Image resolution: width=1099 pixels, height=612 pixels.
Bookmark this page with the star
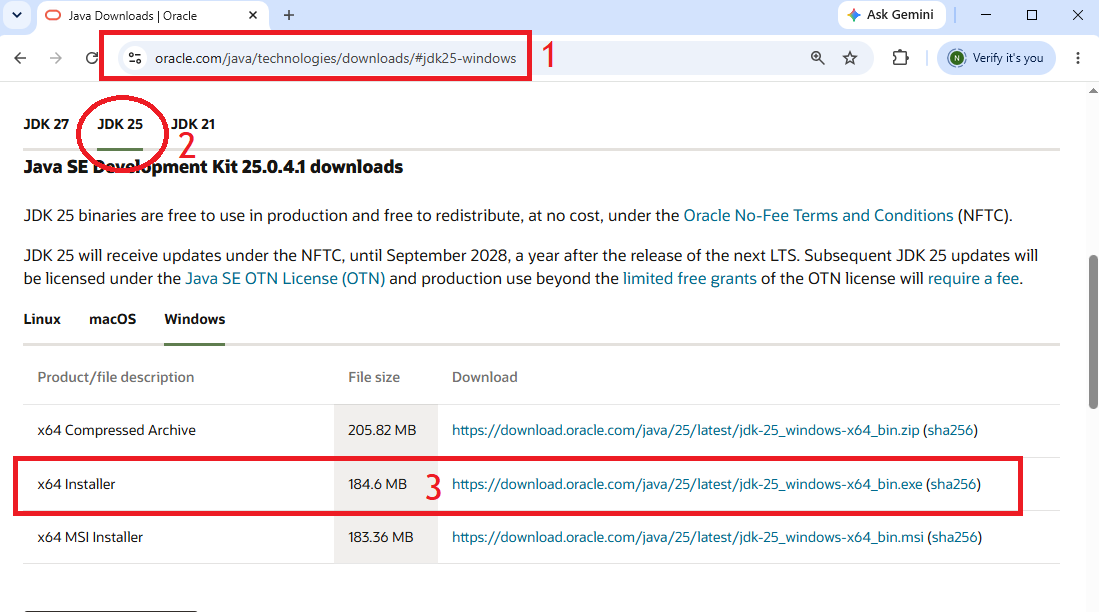point(850,58)
